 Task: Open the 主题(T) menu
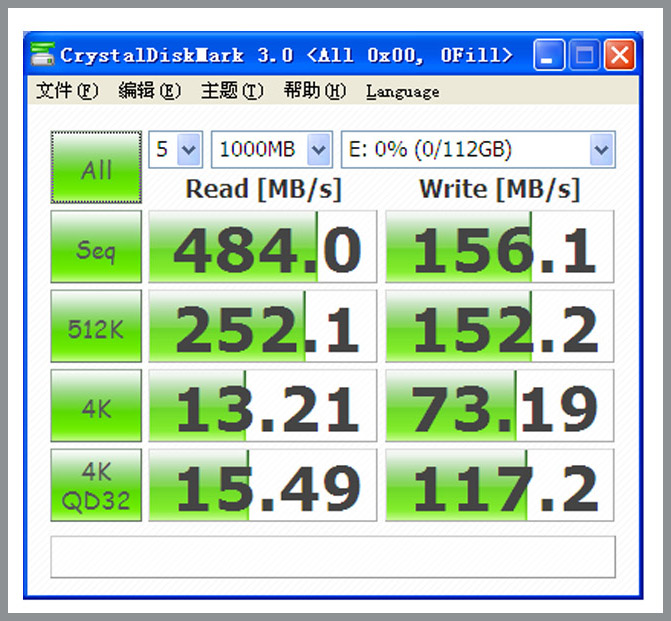point(232,91)
